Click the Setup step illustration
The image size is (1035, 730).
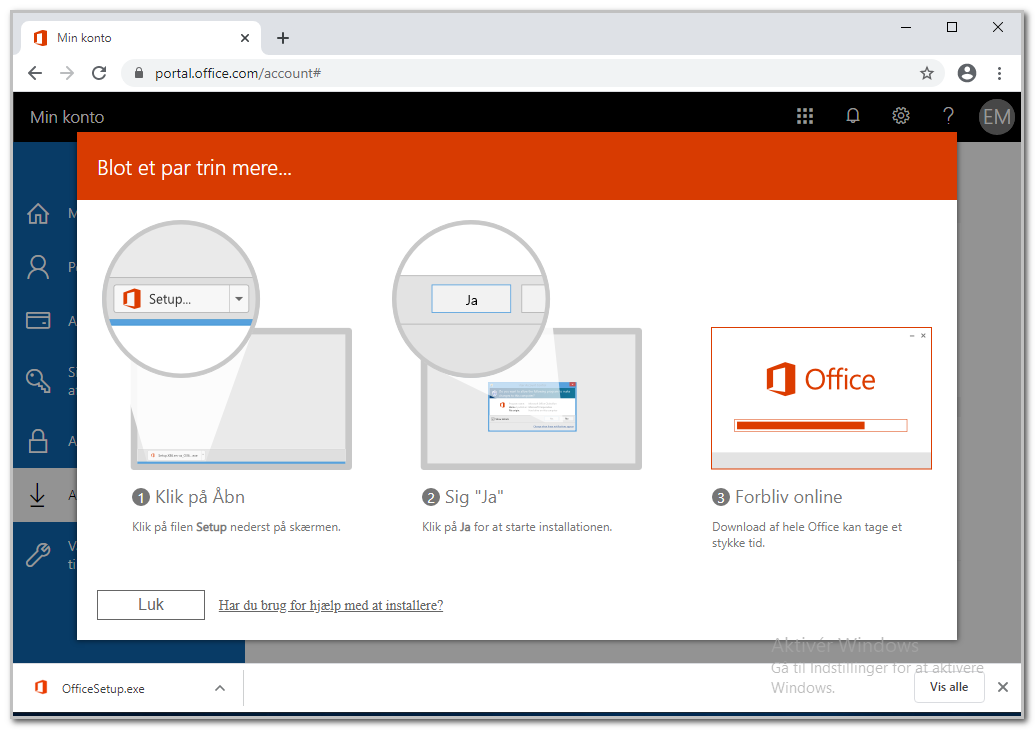227,345
